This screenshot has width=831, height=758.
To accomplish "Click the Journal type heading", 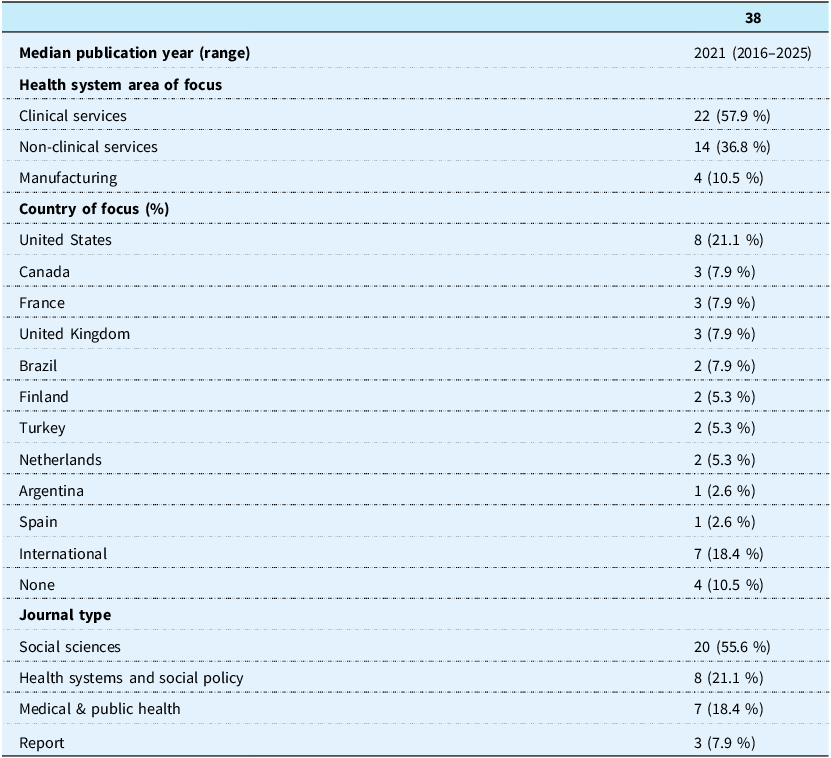I will tap(65, 615).
